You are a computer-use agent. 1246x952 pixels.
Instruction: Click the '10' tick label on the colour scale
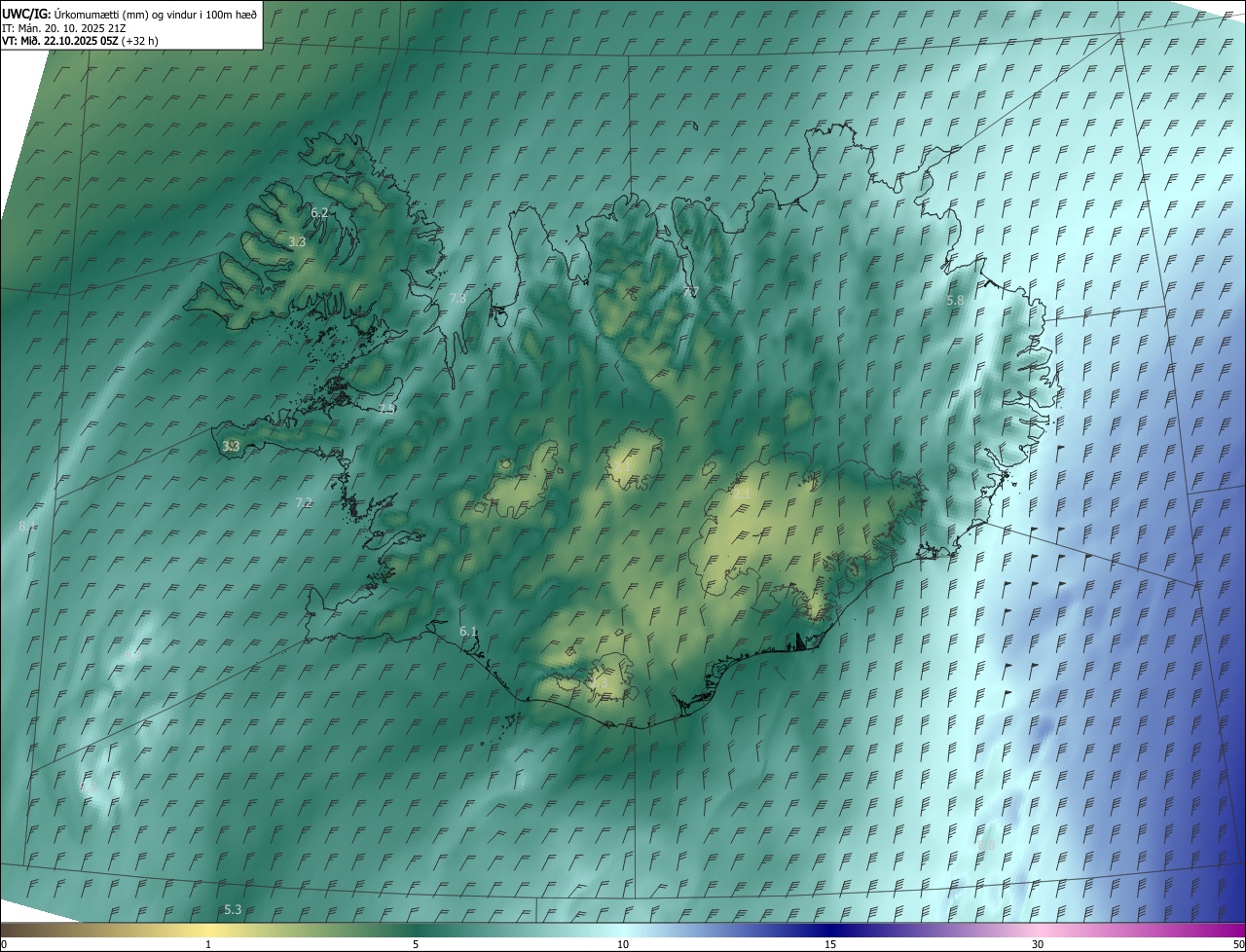[x=623, y=944]
